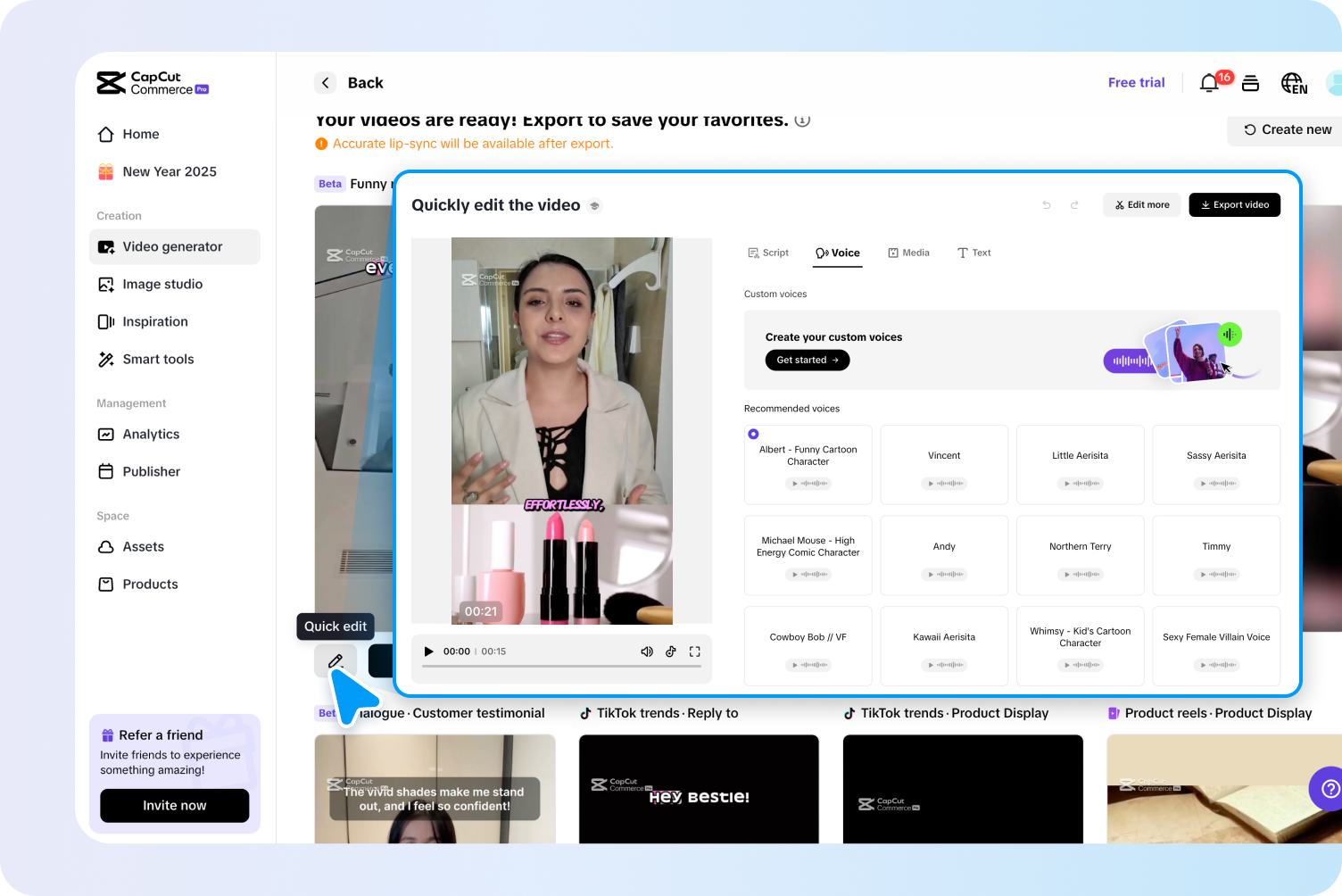Change language via the EN globe icon
The image size is (1342, 896).
[1294, 83]
